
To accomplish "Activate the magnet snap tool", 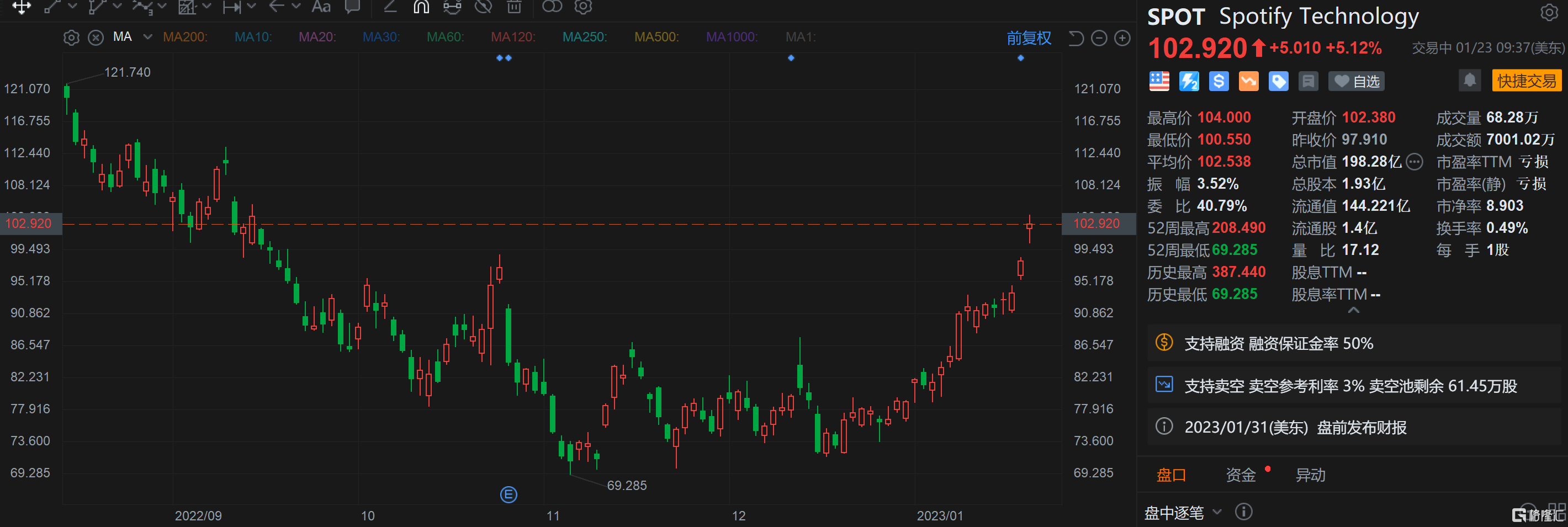I will point(421,7).
